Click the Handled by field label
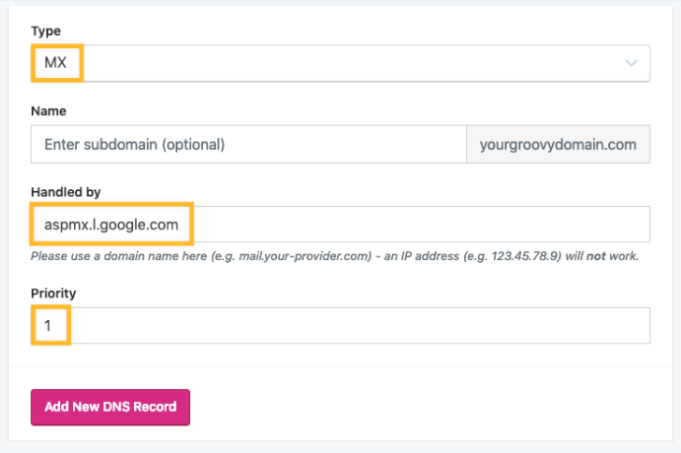The width and height of the screenshot is (681, 453). click(66, 192)
